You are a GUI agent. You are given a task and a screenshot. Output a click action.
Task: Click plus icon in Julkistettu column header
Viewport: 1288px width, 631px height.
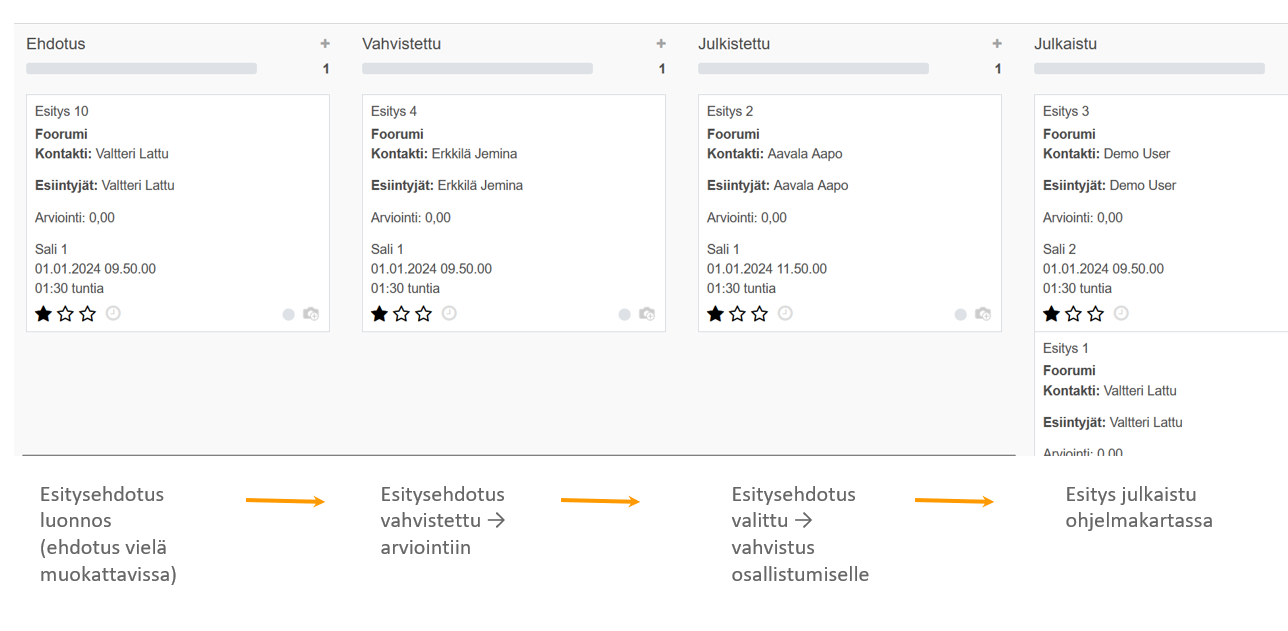point(997,44)
